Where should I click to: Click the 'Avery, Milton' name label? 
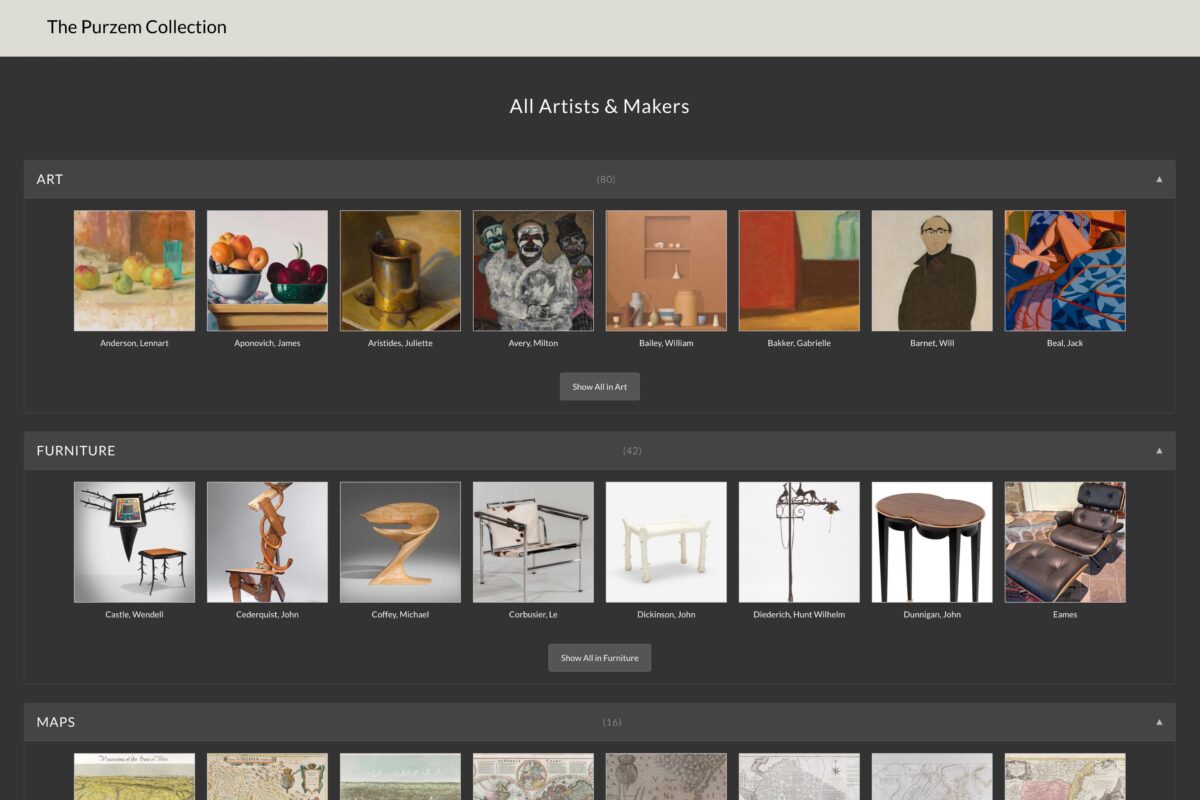(533, 343)
